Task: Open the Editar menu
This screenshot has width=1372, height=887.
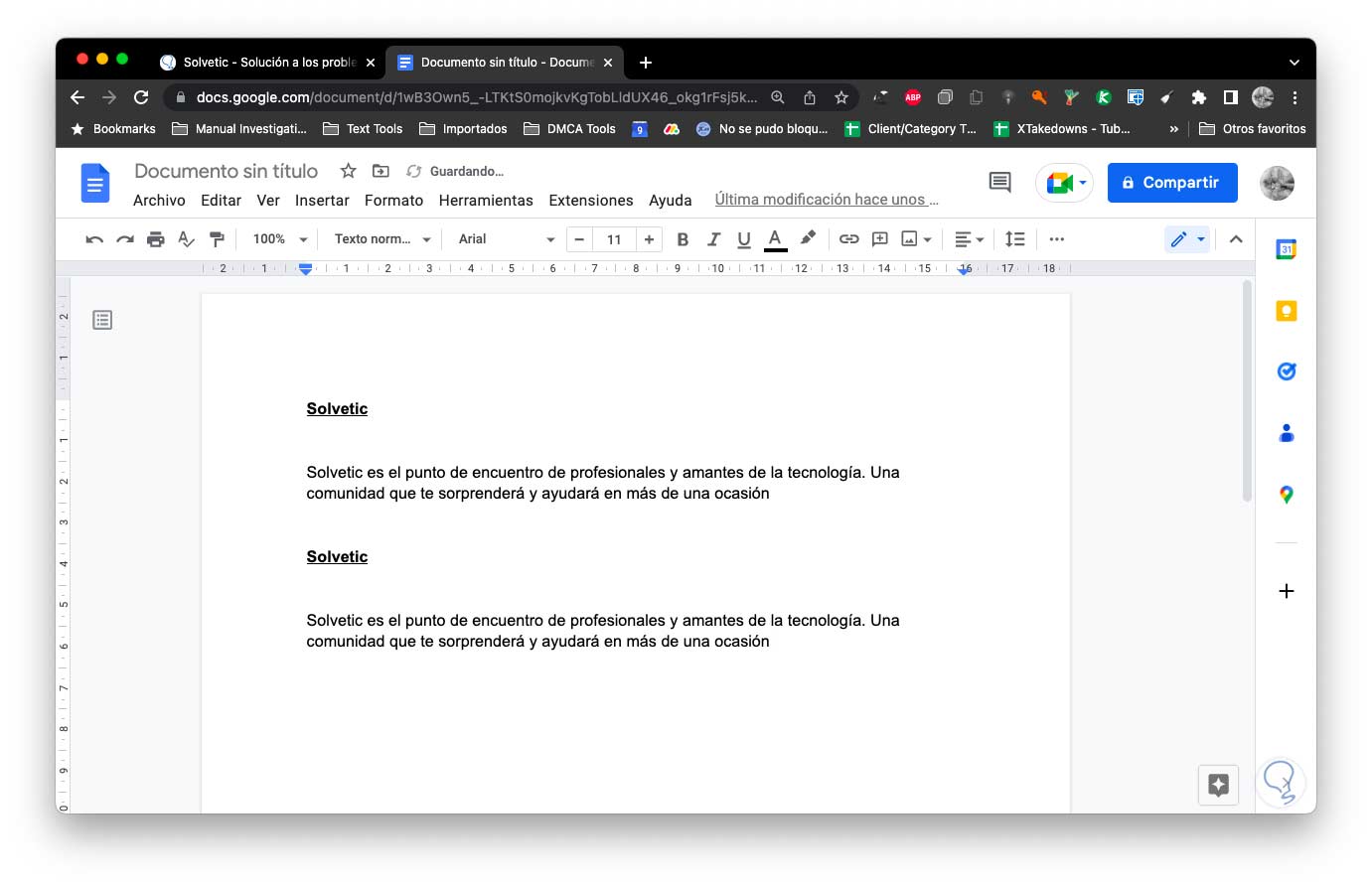Action: pos(221,201)
